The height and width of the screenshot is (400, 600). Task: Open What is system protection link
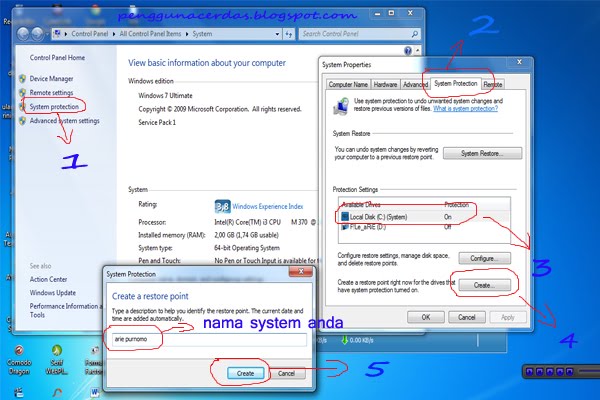(465, 109)
